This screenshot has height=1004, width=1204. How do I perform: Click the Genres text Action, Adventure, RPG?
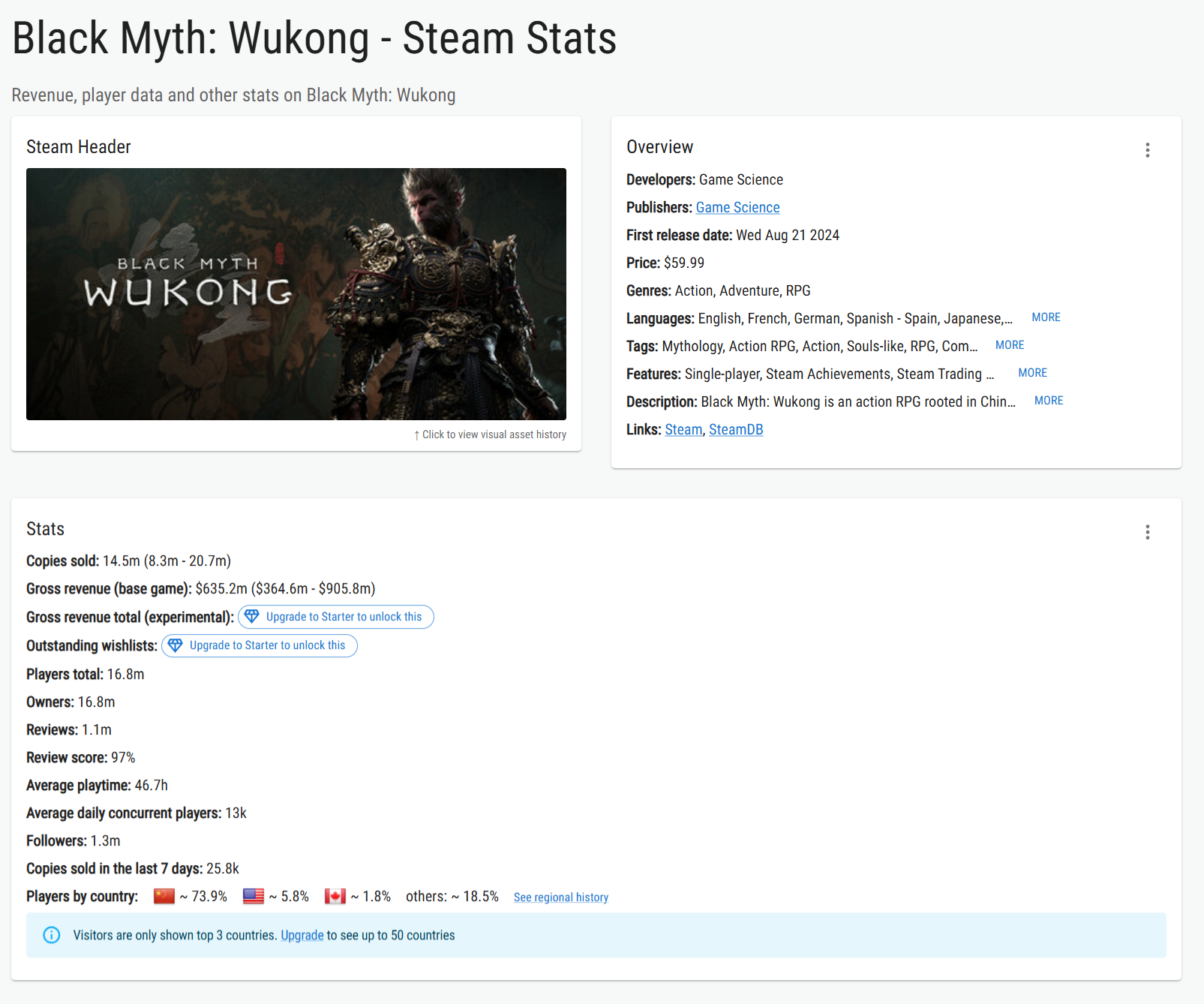(x=743, y=291)
